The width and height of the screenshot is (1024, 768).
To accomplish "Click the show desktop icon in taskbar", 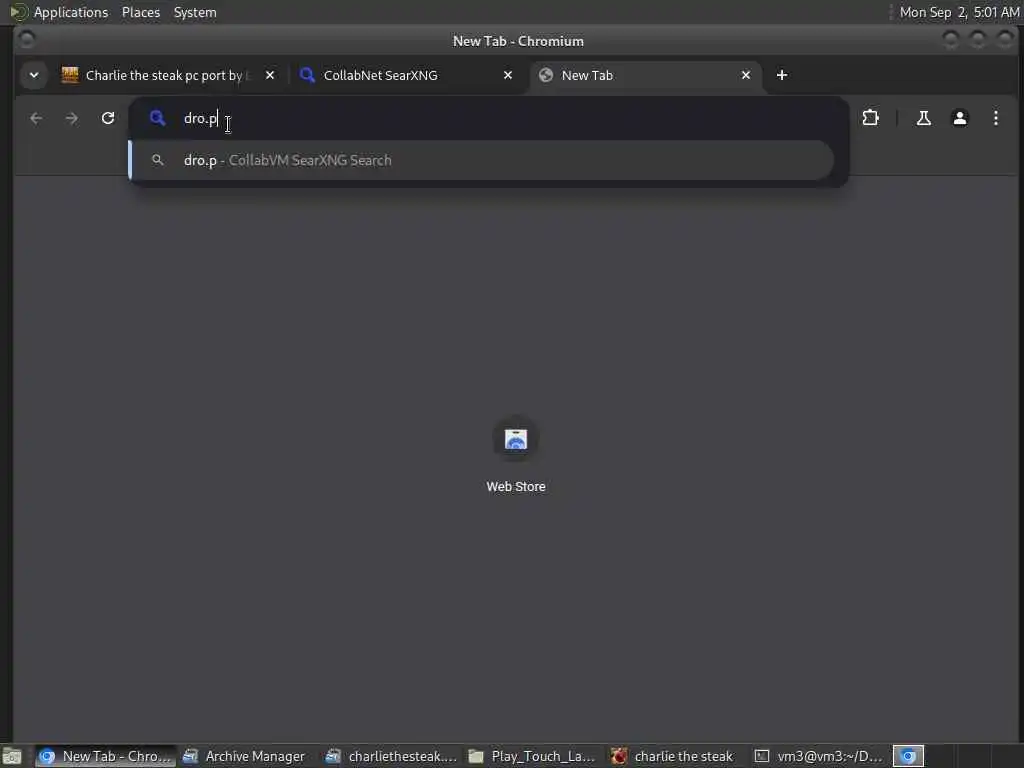I will click(x=12, y=756).
